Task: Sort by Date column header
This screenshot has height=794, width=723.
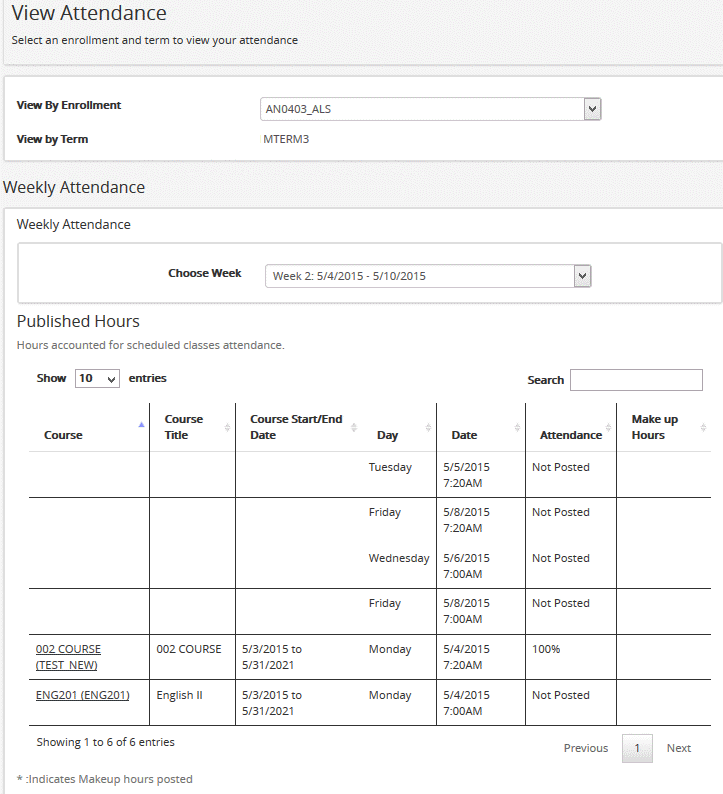Action: click(464, 435)
